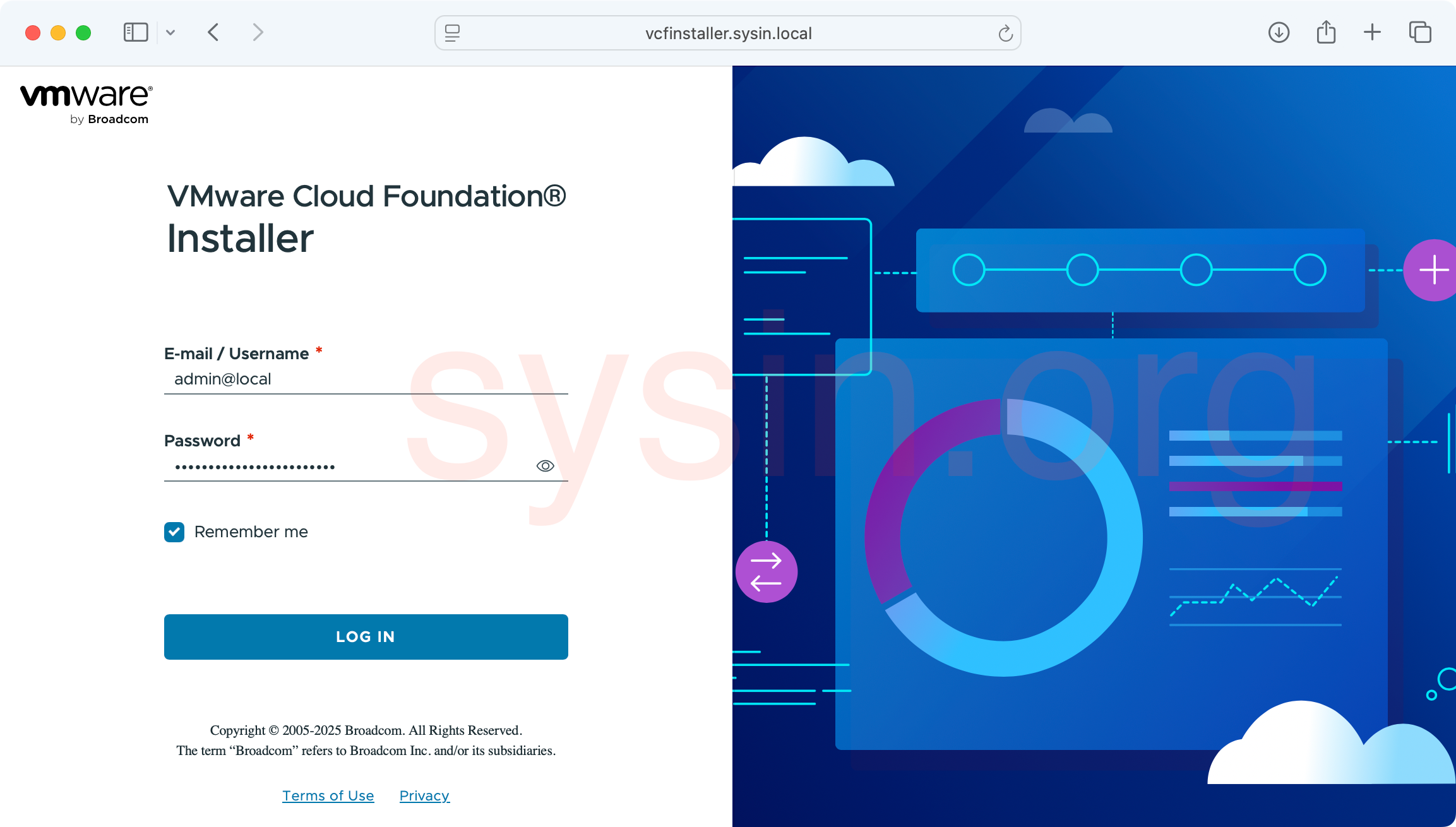Toggle the Safari sidebar icon

coord(135,32)
